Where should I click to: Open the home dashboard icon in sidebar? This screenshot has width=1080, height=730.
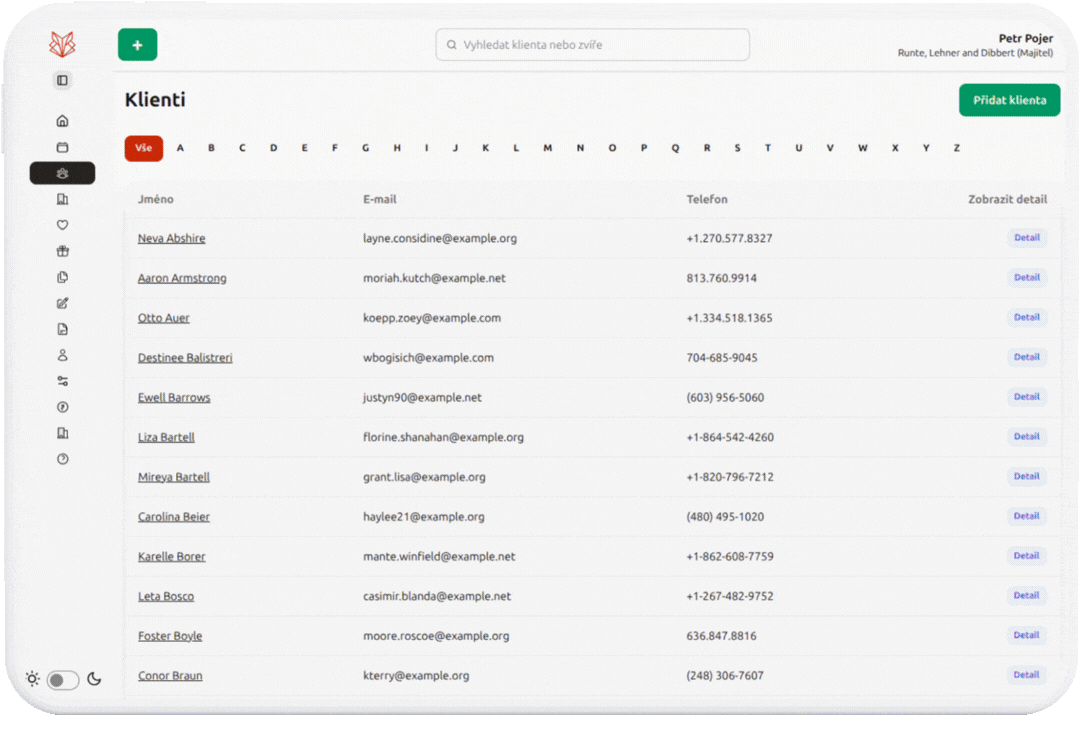pos(62,121)
